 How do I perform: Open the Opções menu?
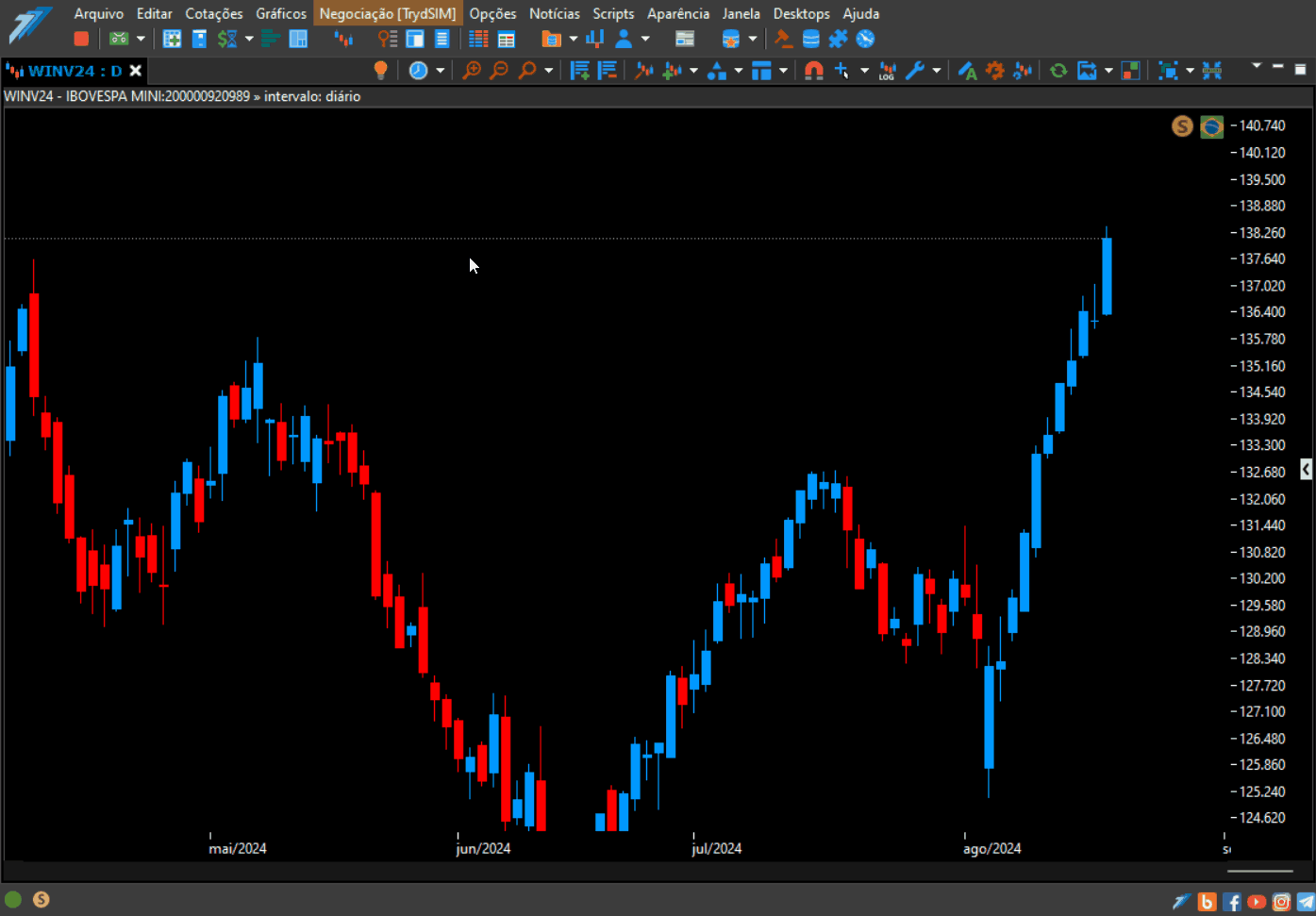[x=493, y=13]
